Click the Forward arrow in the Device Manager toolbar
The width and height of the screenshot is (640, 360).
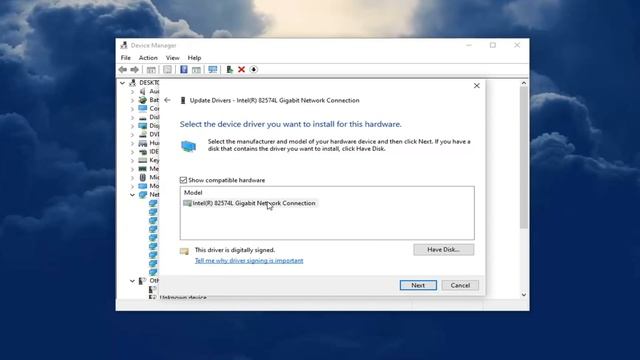pyautogui.click(x=134, y=70)
